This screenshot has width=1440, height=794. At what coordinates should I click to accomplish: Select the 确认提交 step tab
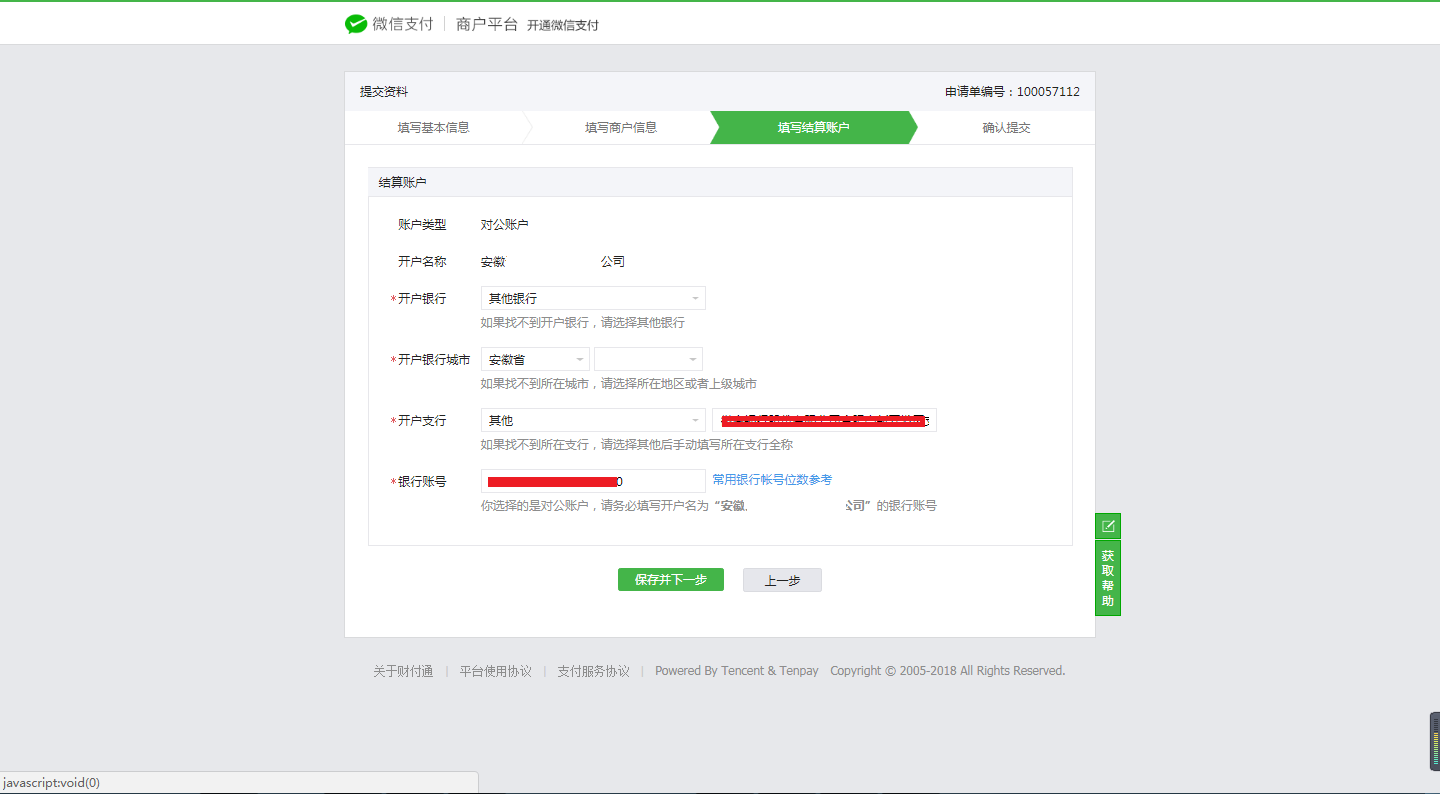(1006, 127)
